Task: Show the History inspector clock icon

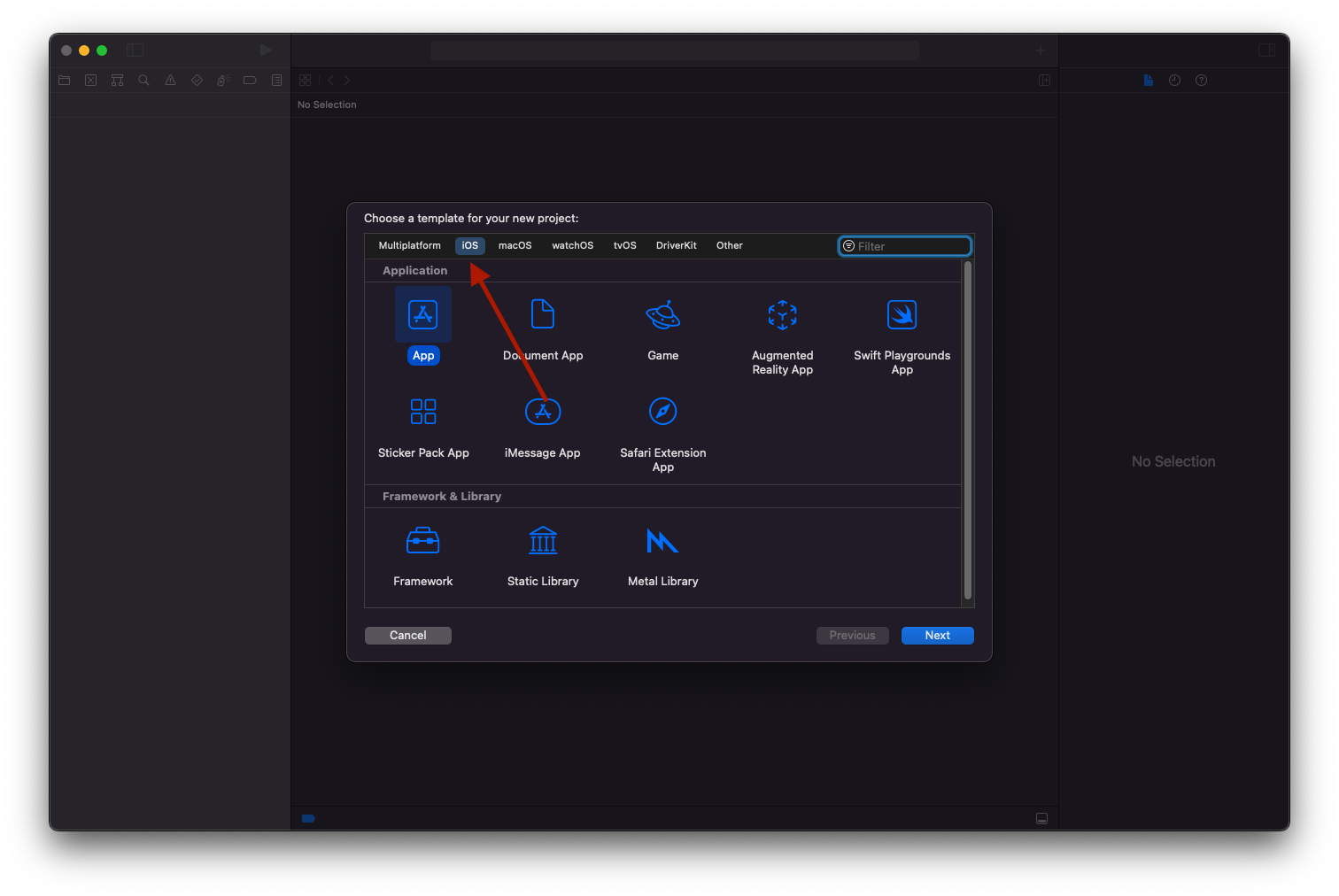Action: pos(1174,81)
